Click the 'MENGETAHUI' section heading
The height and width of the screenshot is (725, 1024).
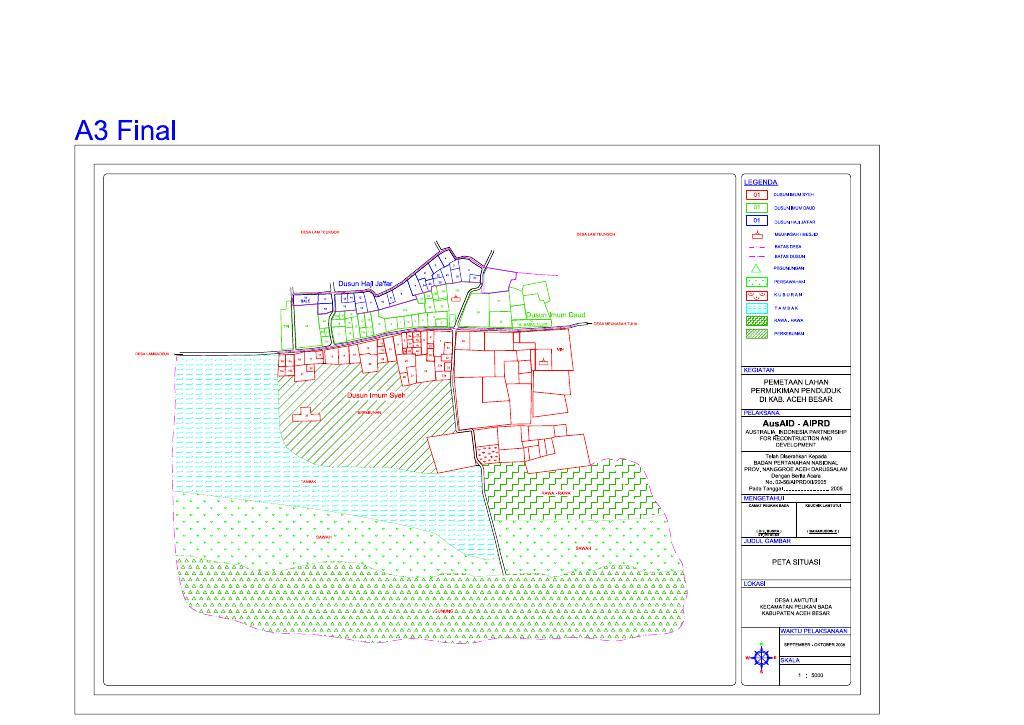coord(763,498)
